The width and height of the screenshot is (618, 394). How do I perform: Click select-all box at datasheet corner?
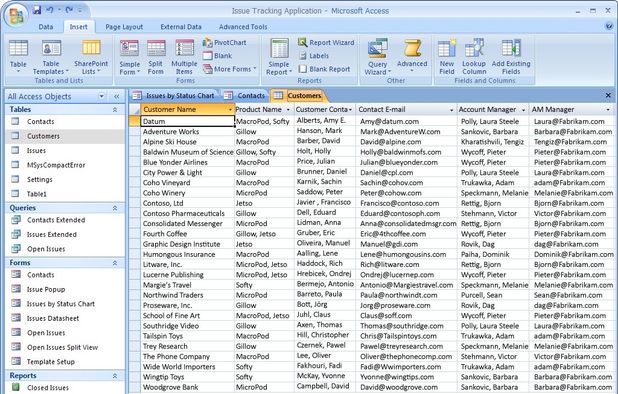(135, 110)
